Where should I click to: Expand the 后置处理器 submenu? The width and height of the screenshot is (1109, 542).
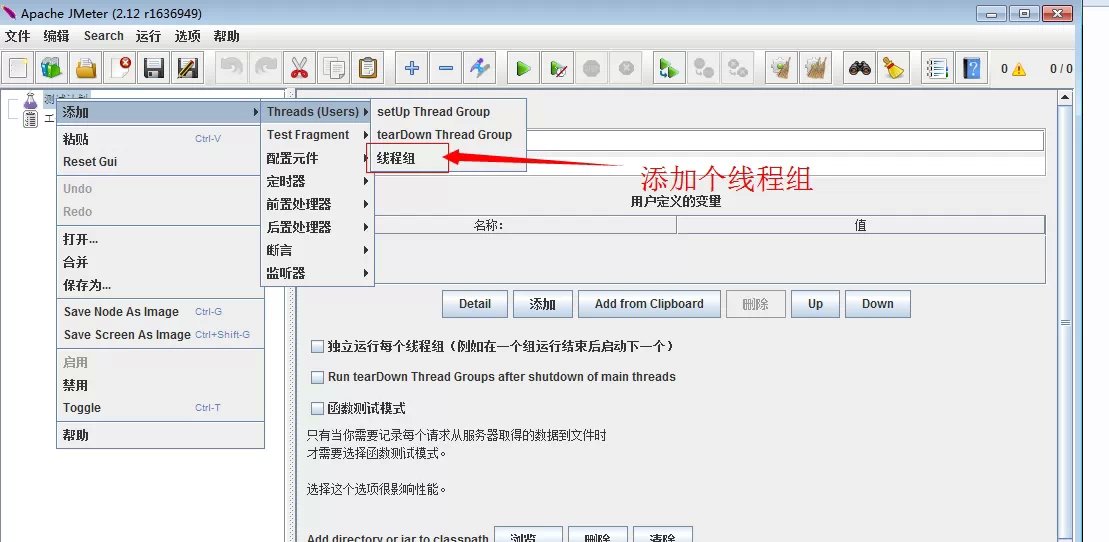[317, 227]
